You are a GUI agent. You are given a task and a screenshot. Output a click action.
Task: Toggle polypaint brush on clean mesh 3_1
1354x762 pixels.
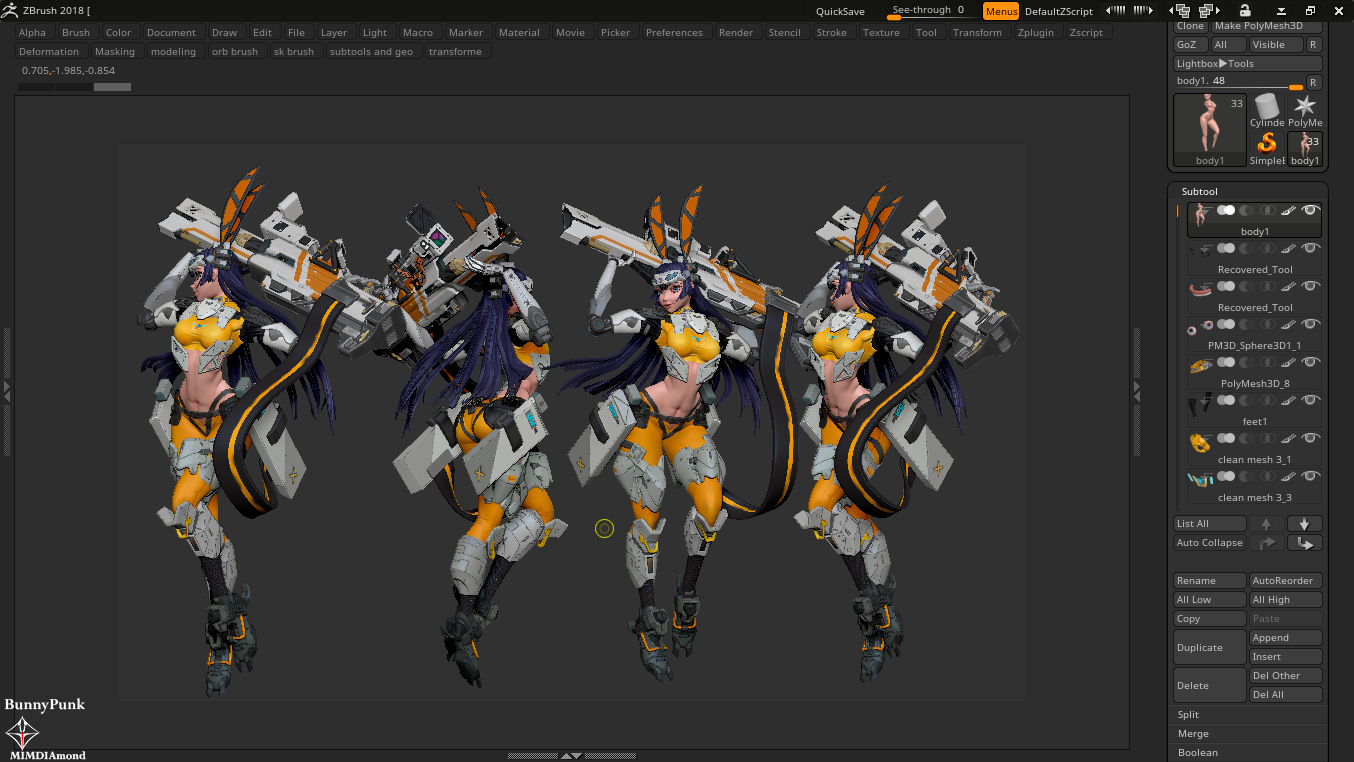coord(1289,438)
